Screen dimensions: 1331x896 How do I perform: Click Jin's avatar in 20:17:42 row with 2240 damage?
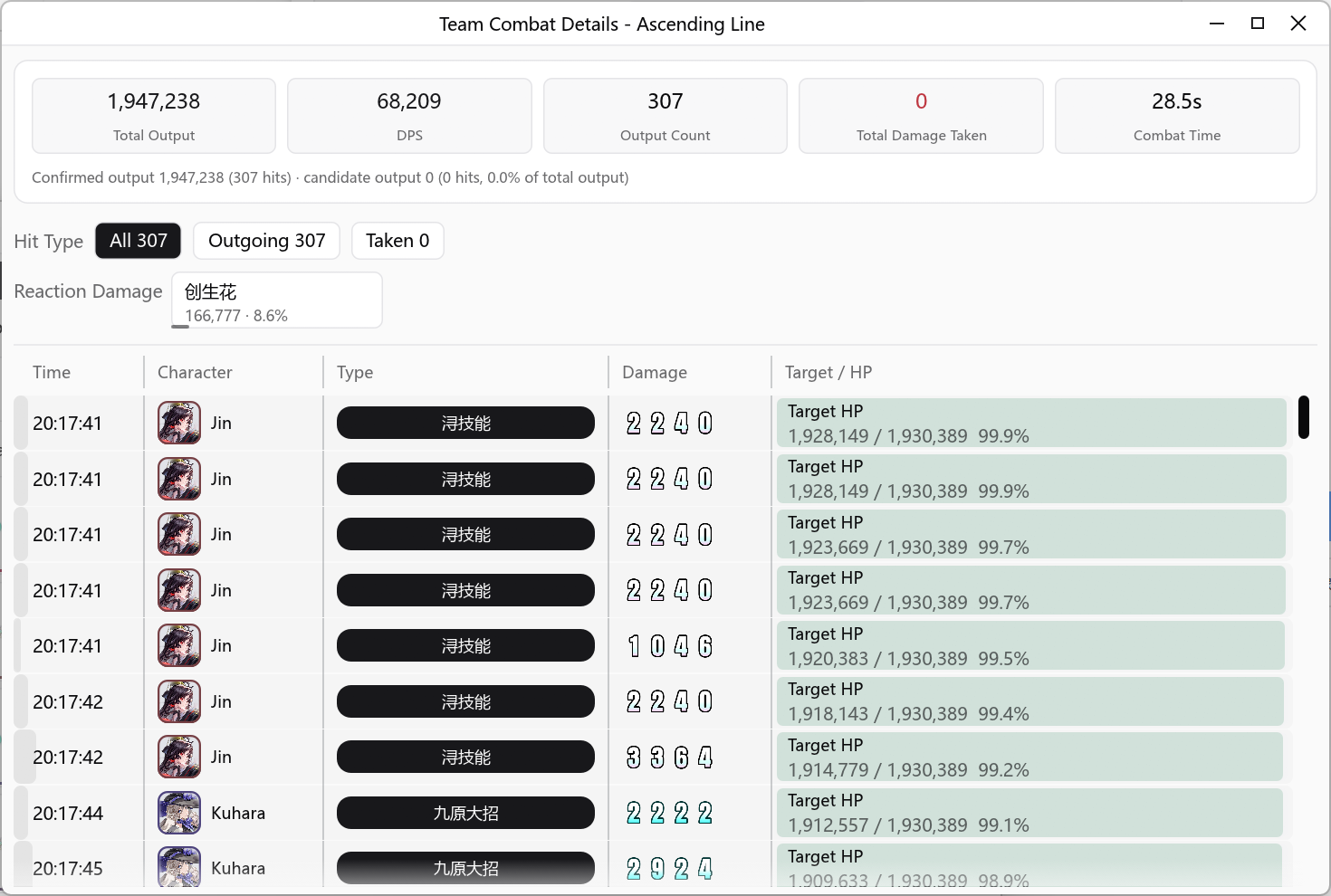[179, 701]
